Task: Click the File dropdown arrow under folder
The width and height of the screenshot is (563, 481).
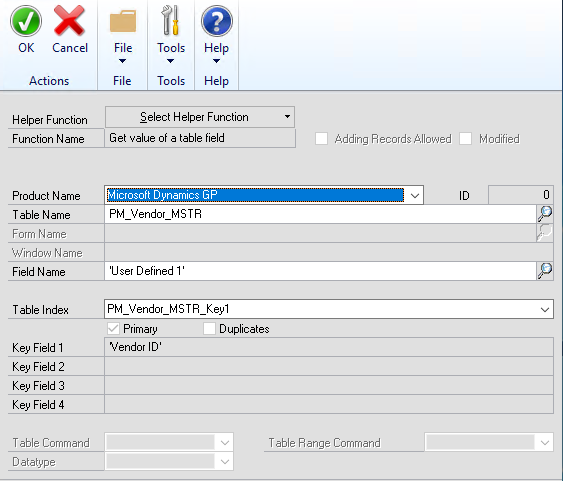Action: click(122, 61)
